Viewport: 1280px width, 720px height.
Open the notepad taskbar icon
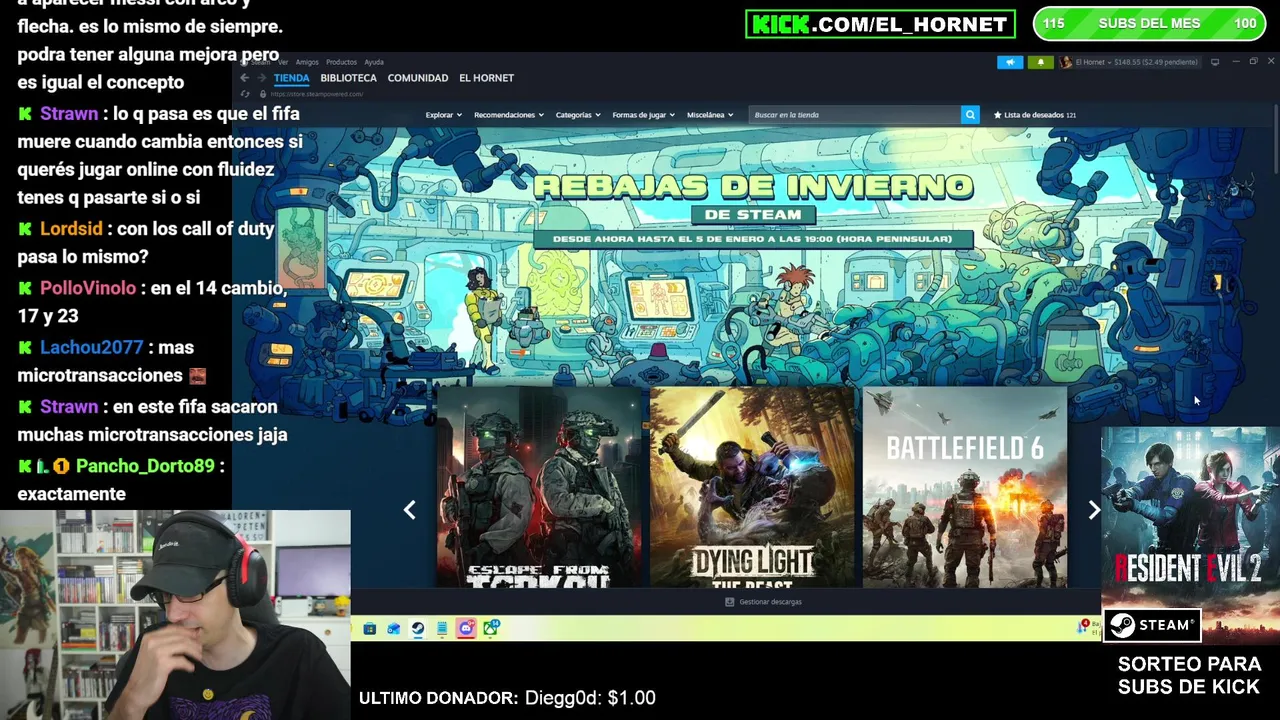point(442,629)
